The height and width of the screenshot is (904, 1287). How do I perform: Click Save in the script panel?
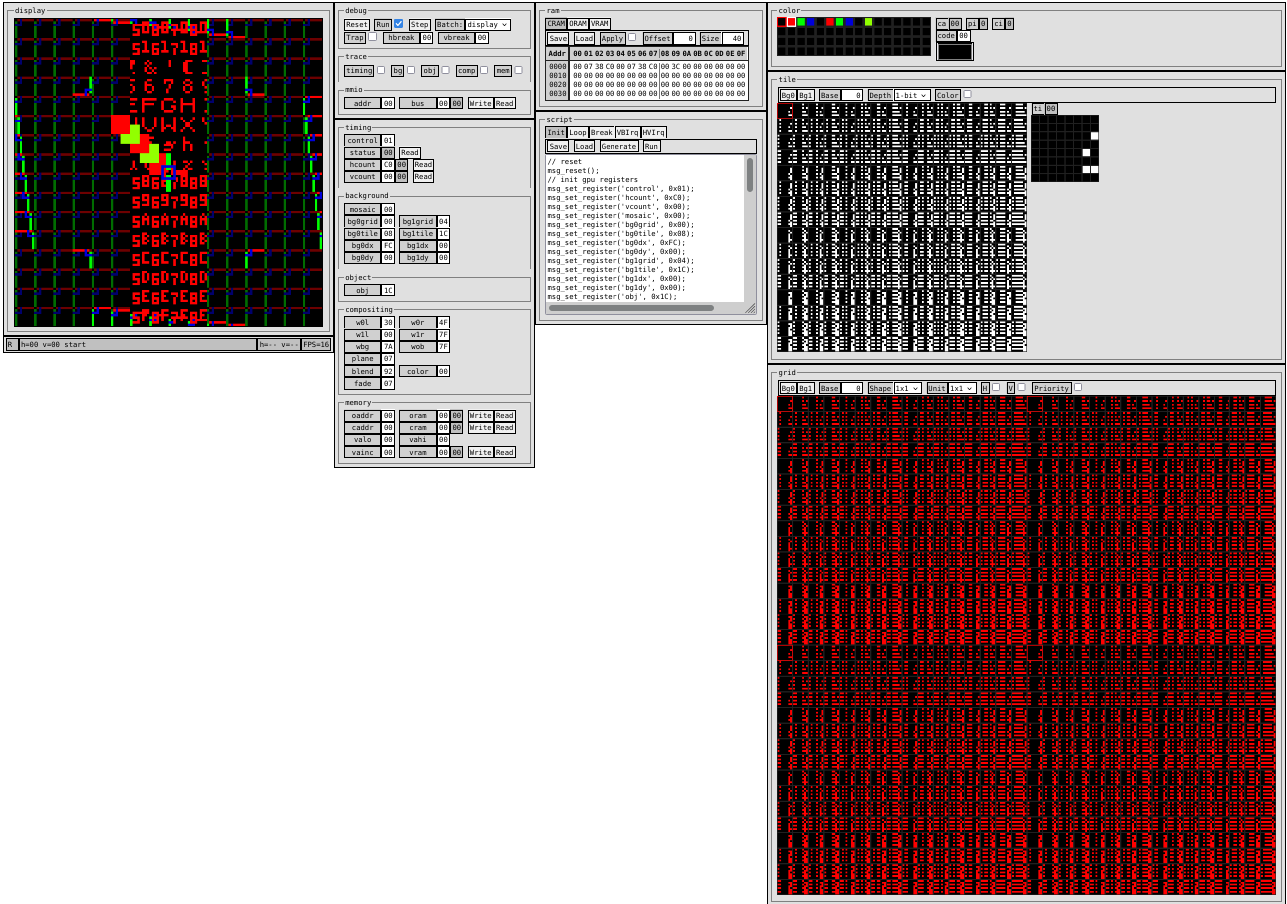[x=558, y=146]
